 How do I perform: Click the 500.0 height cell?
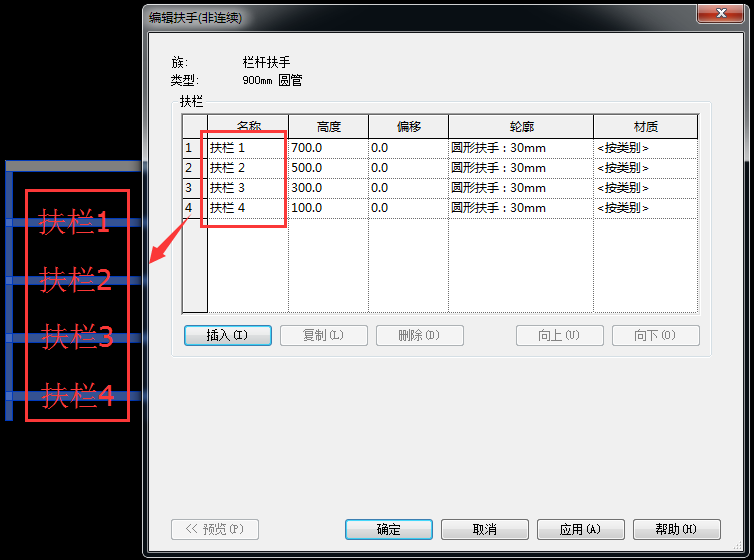click(x=327, y=168)
